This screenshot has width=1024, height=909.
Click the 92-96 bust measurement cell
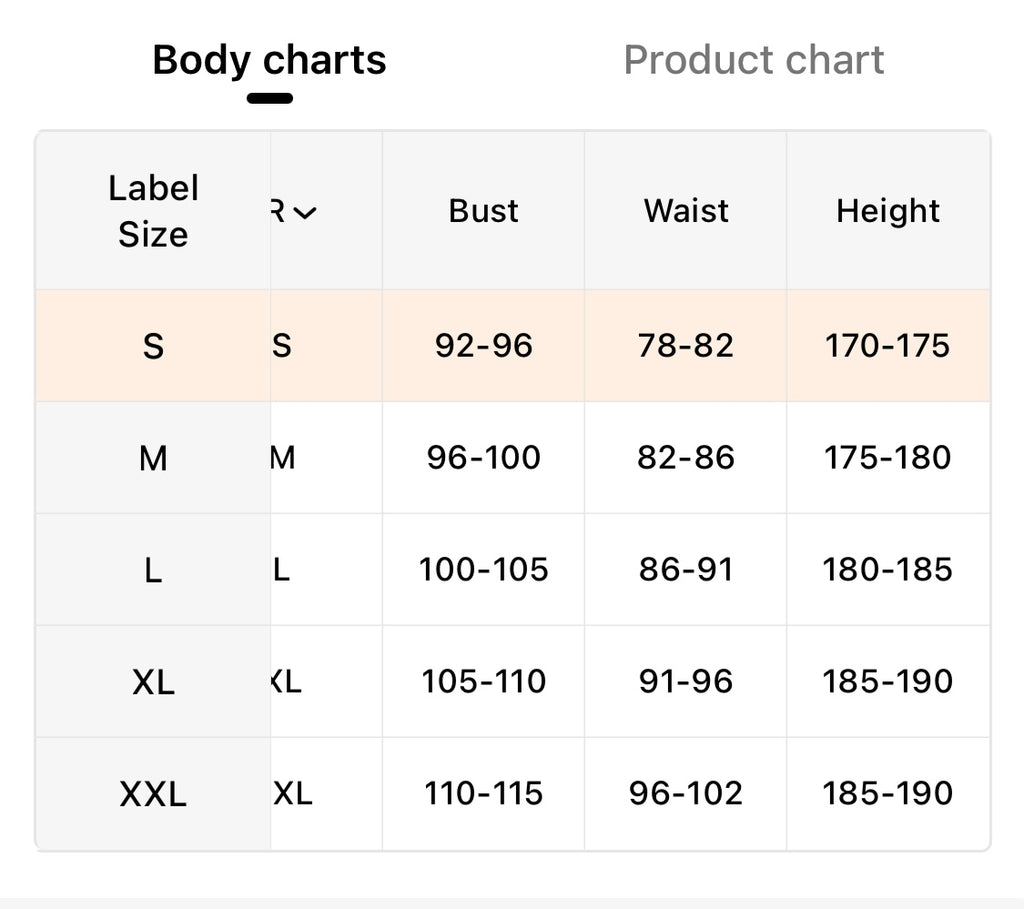tap(483, 346)
